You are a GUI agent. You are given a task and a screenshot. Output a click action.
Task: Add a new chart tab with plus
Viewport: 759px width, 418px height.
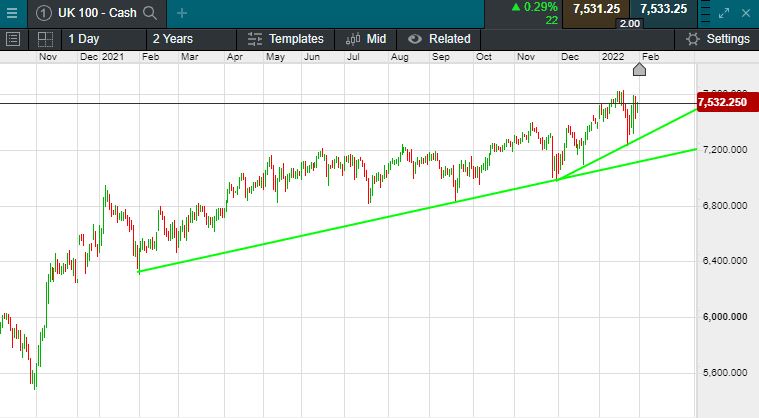tap(181, 13)
